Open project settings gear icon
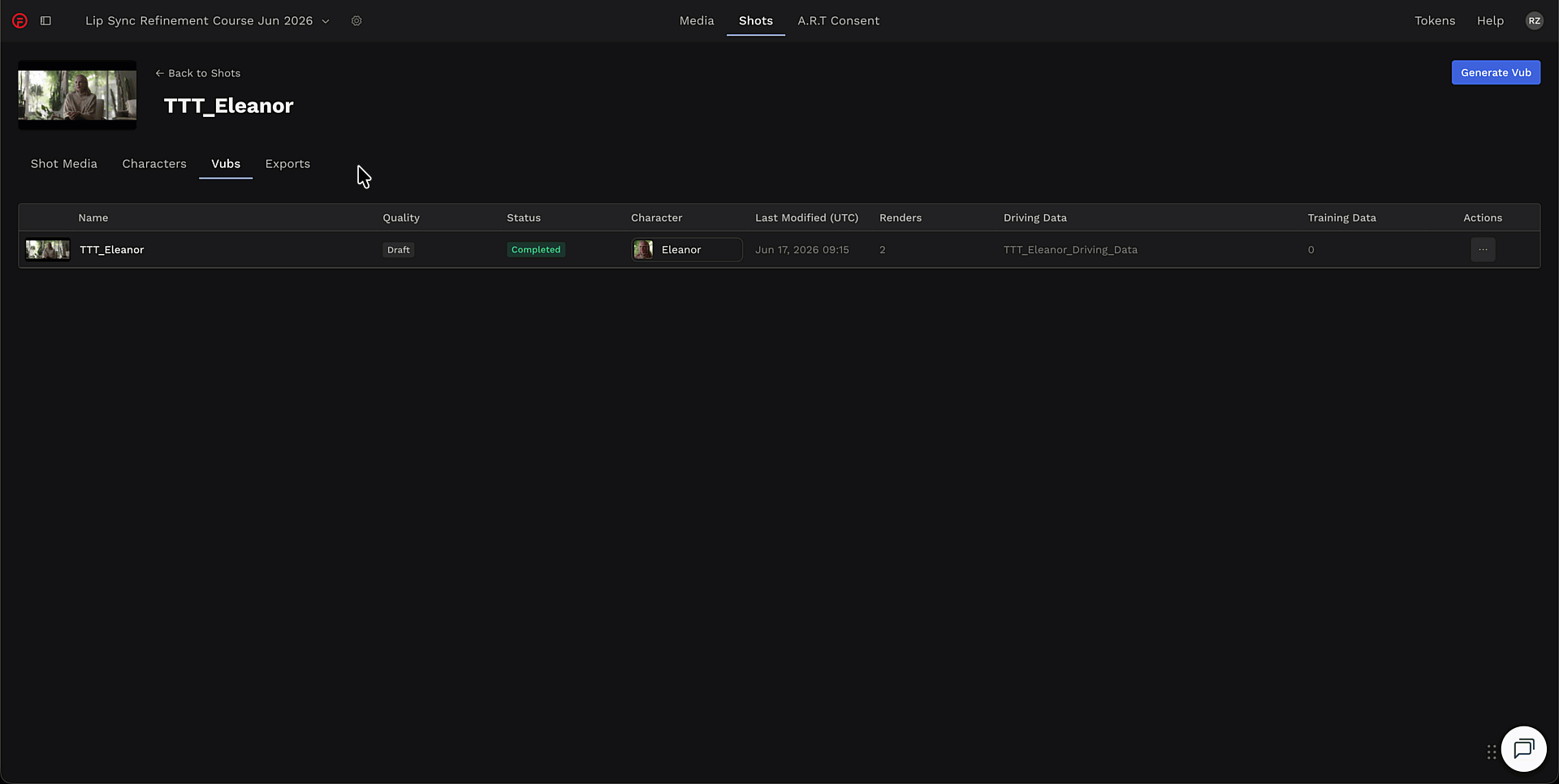 (356, 21)
